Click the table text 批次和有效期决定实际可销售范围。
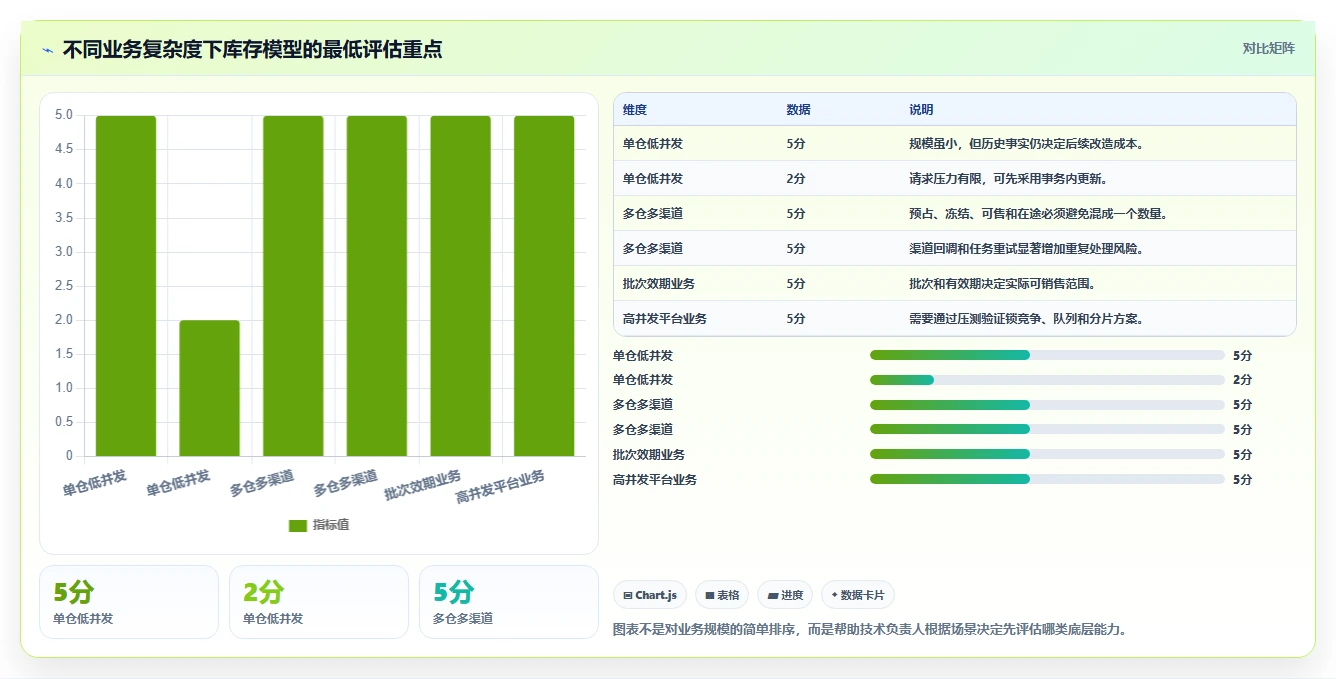The width and height of the screenshot is (1336, 679). click(x=1003, y=284)
